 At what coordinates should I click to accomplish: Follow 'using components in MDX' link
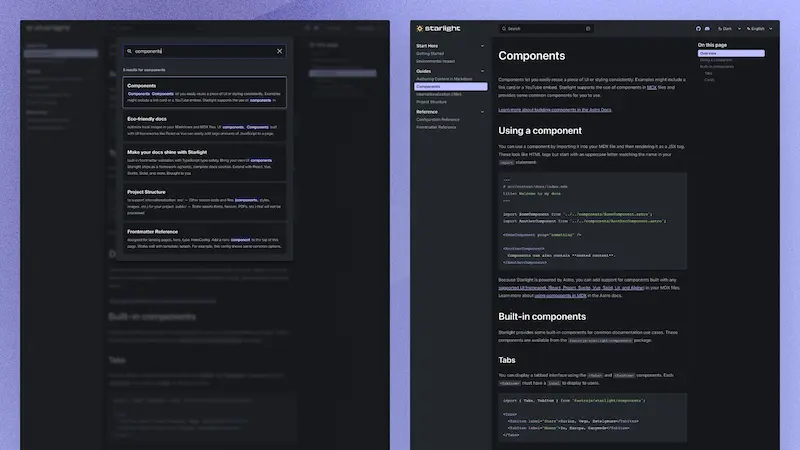(560, 295)
